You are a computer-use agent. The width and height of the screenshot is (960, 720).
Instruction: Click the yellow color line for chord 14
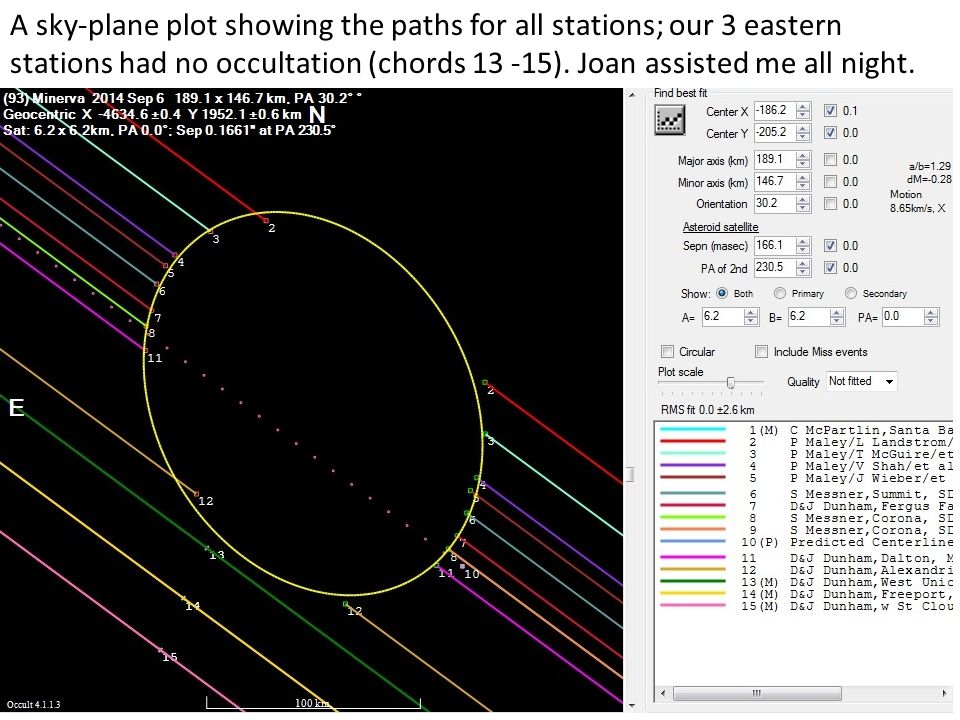point(692,594)
